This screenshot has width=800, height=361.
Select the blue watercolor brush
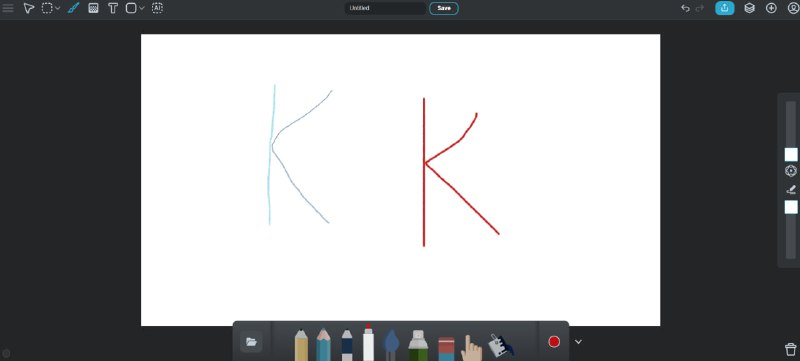click(391, 345)
